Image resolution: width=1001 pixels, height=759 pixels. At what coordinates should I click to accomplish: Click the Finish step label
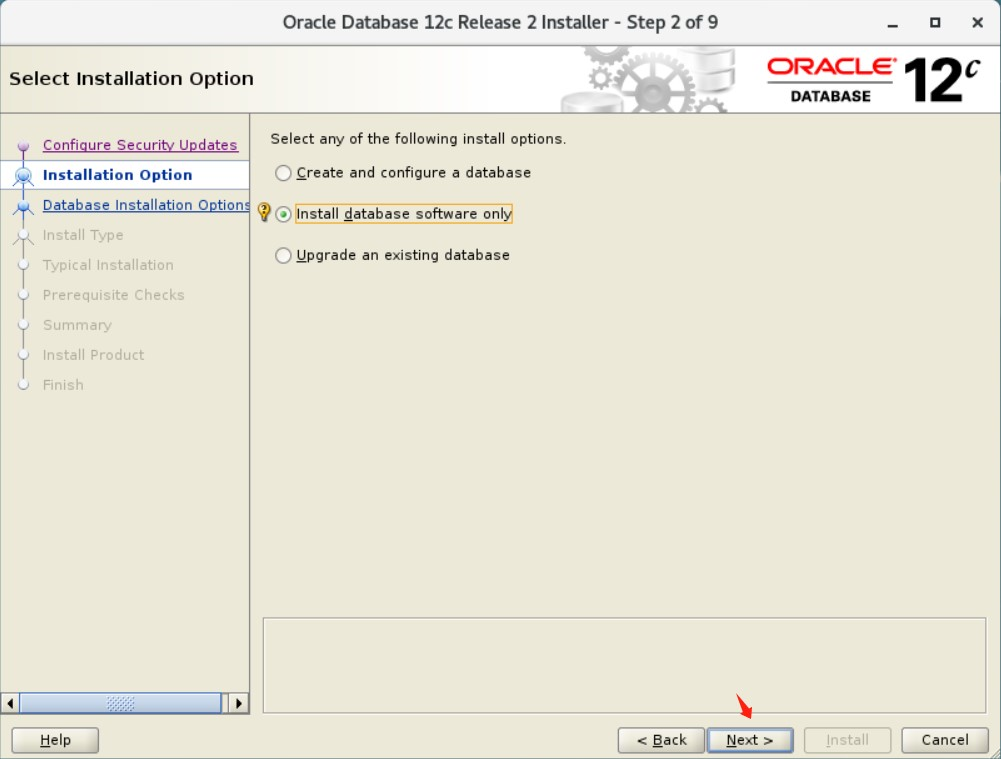63,385
